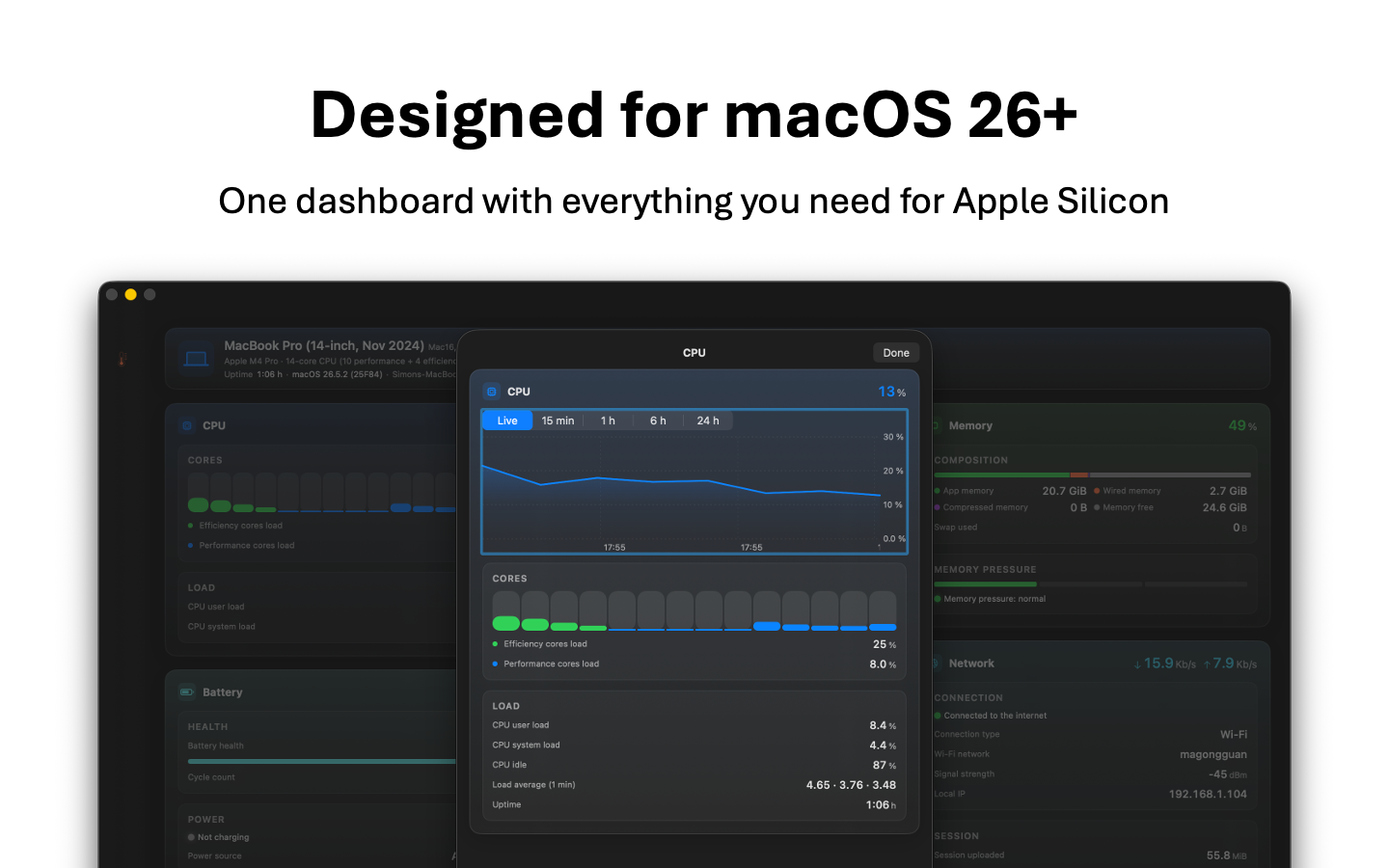Click the Wi-Fi network name magongguan
This screenshot has width=1389, height=868.
(1213, 755)
